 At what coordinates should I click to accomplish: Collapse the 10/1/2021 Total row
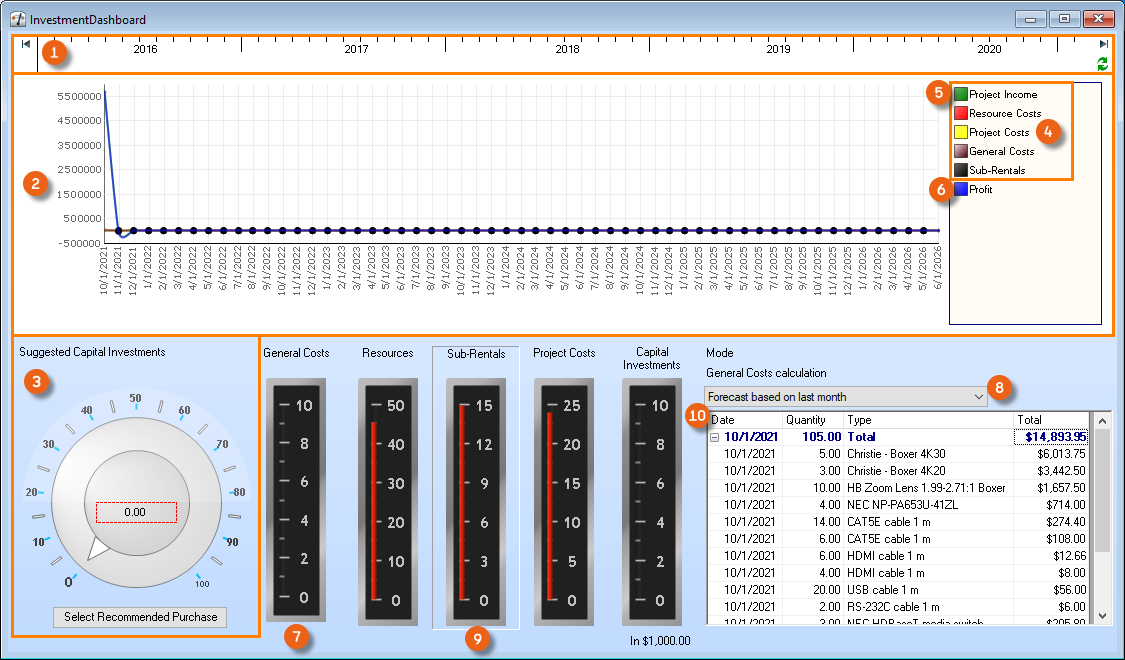pos(715,437)
